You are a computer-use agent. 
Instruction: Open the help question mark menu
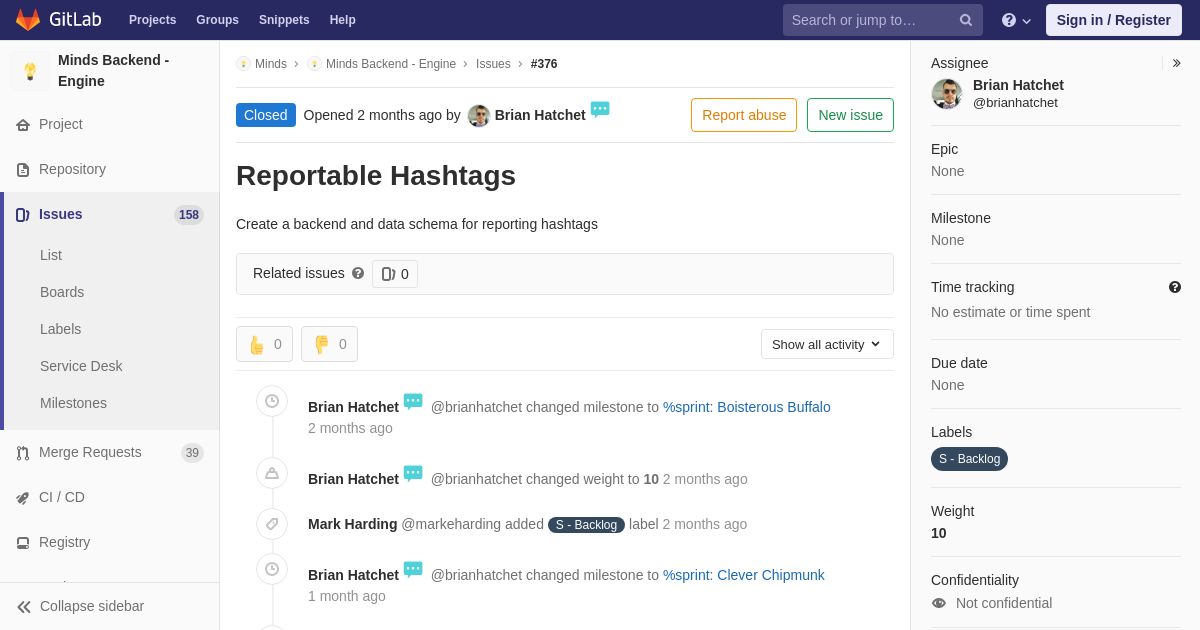coord(1016,20)
